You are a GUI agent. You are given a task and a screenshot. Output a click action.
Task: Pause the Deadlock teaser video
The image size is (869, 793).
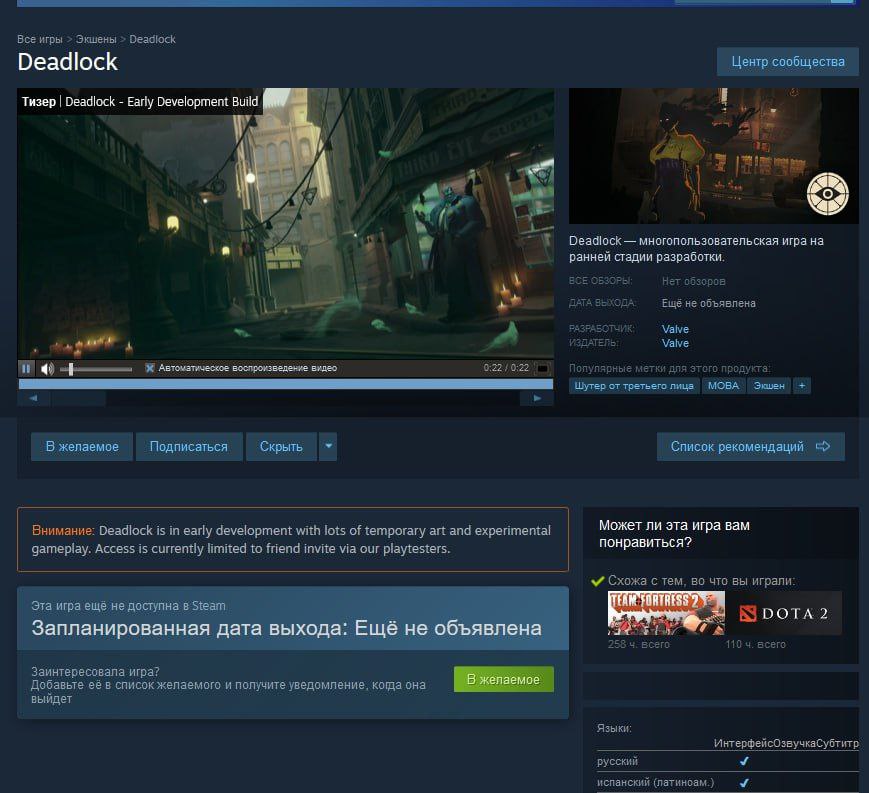(26, 369)
